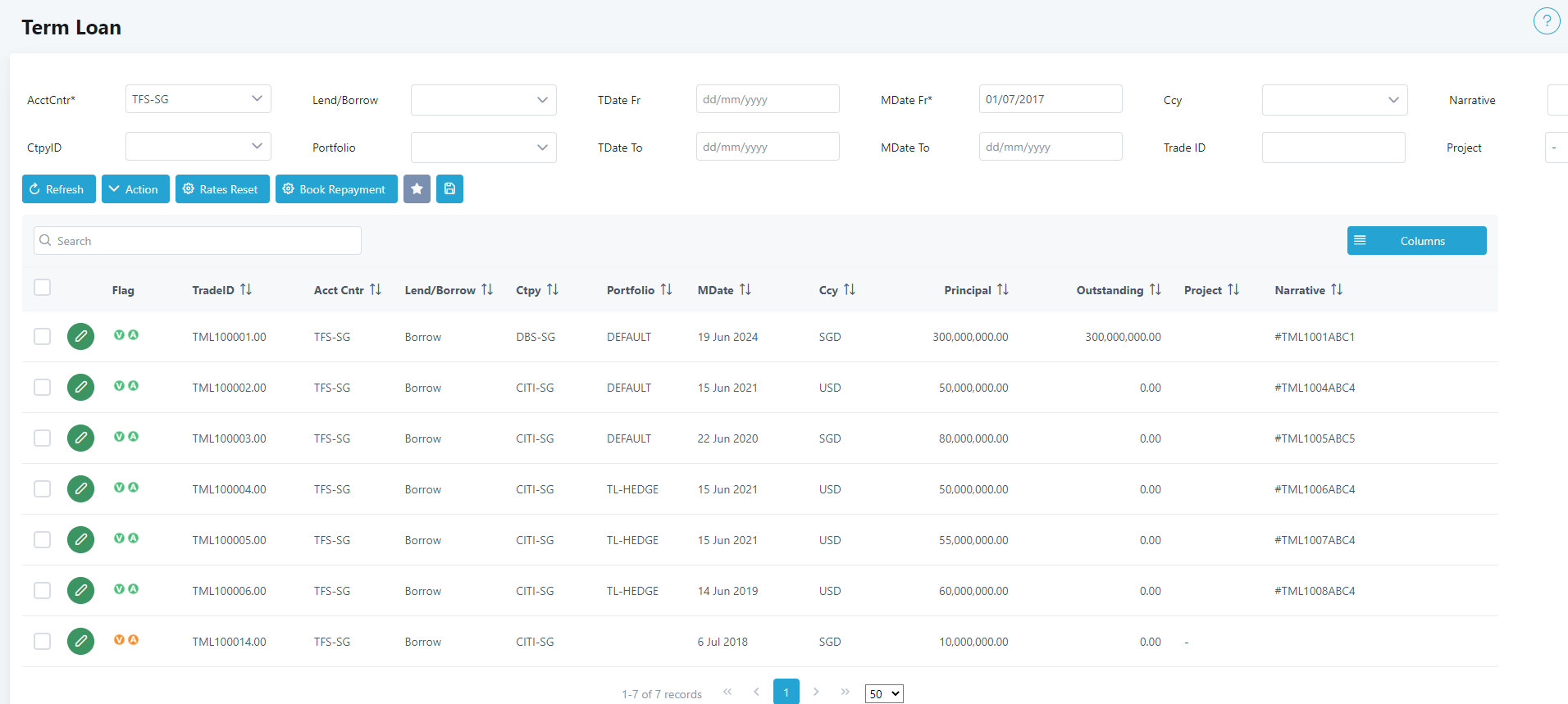Open the page size 50 dropdown
This screenshot has width=1568, height=704.
(x=883, y=694)
